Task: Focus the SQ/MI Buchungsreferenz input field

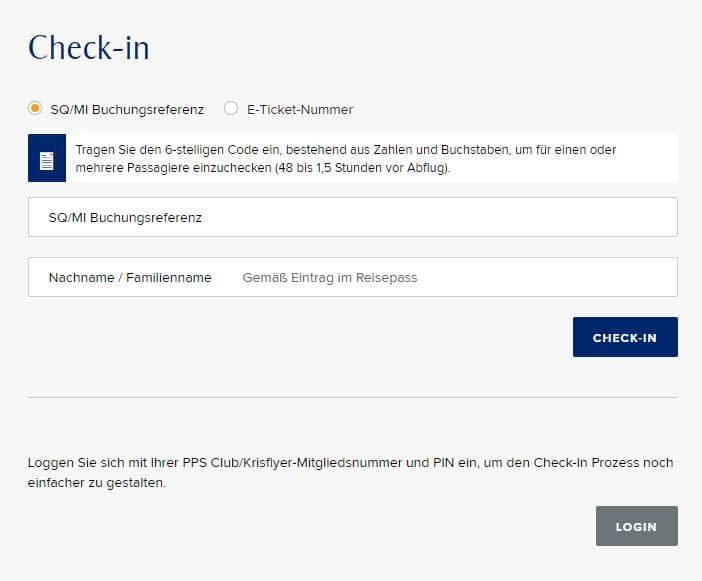Action: [353, 217]
